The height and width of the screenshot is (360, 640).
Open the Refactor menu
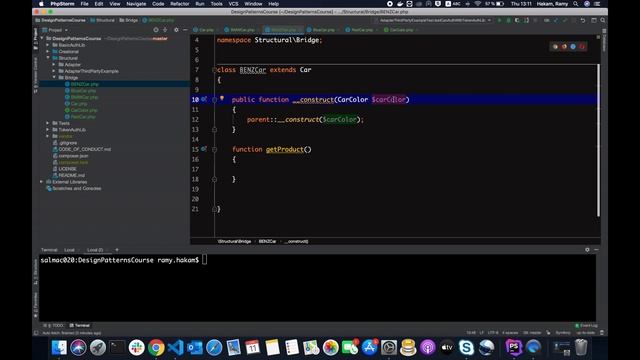[x=180, y=4]
